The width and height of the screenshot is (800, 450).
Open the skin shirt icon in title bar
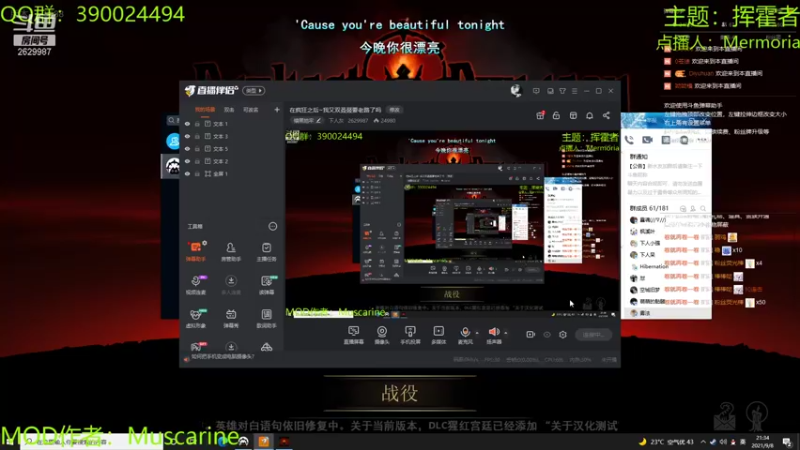click(x=562, y=91)
